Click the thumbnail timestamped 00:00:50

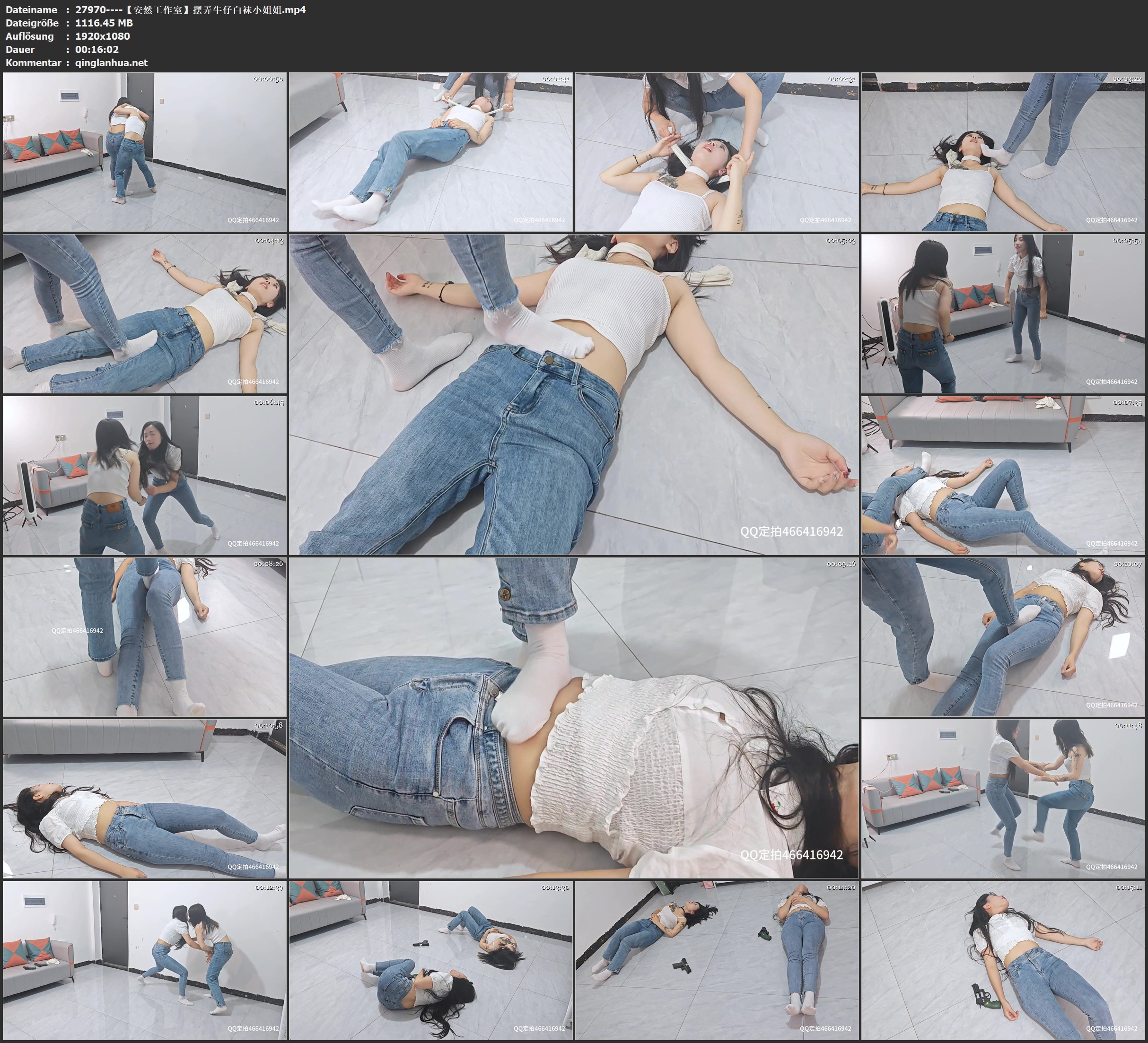click(x=145, y=152)
